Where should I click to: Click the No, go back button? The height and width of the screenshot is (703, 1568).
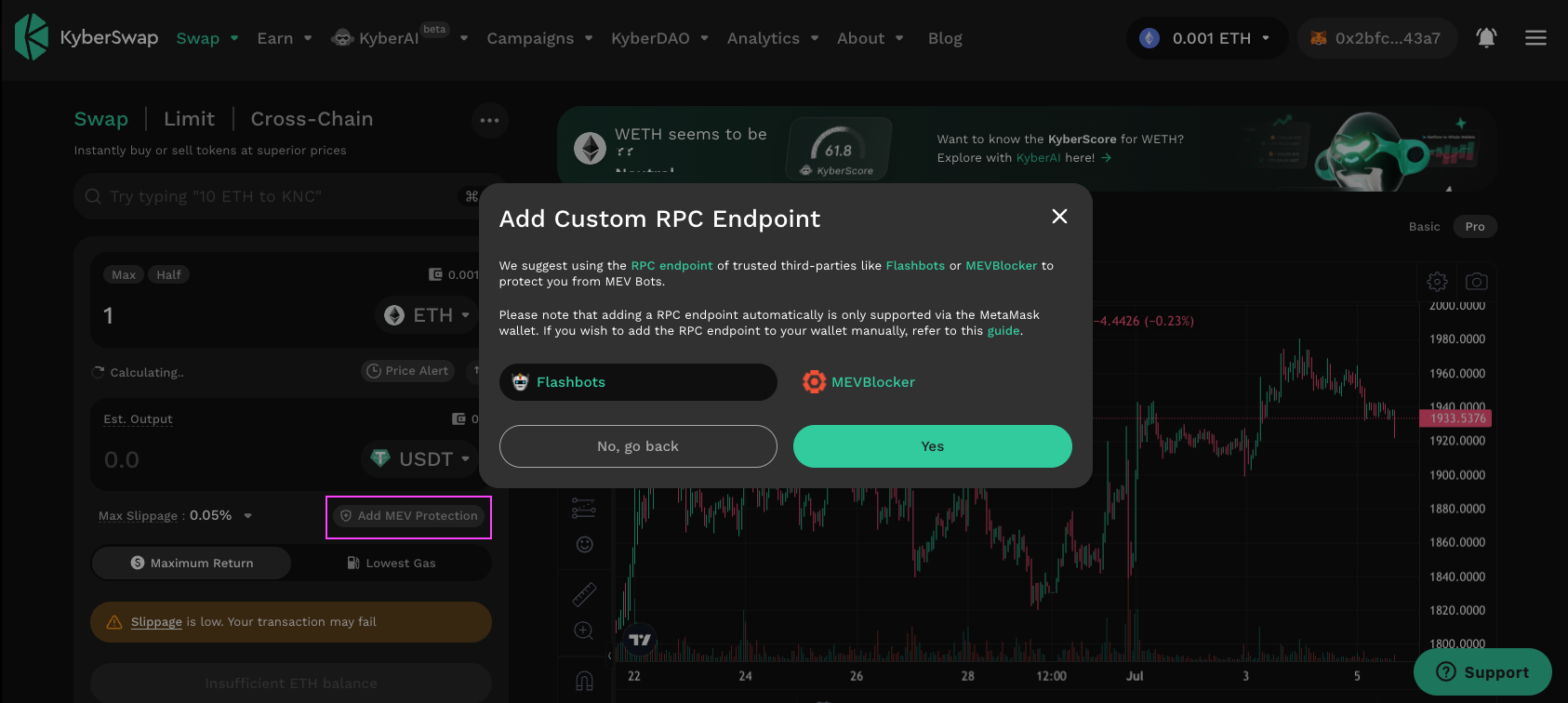638,446
